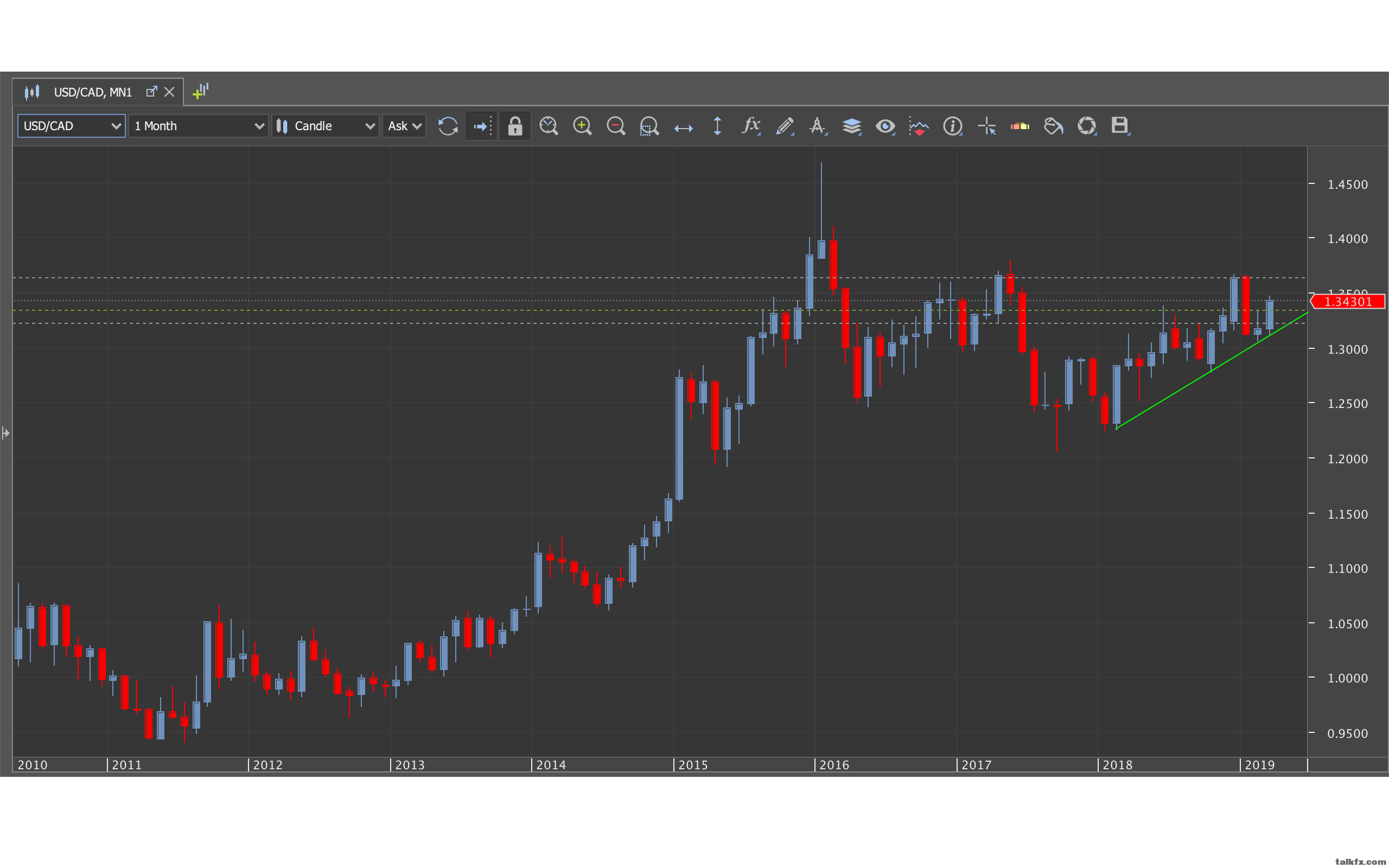The width and height of the screenshot is (1389, 868).
Task: Open the Ask price side dropdown
Action: 404,126
